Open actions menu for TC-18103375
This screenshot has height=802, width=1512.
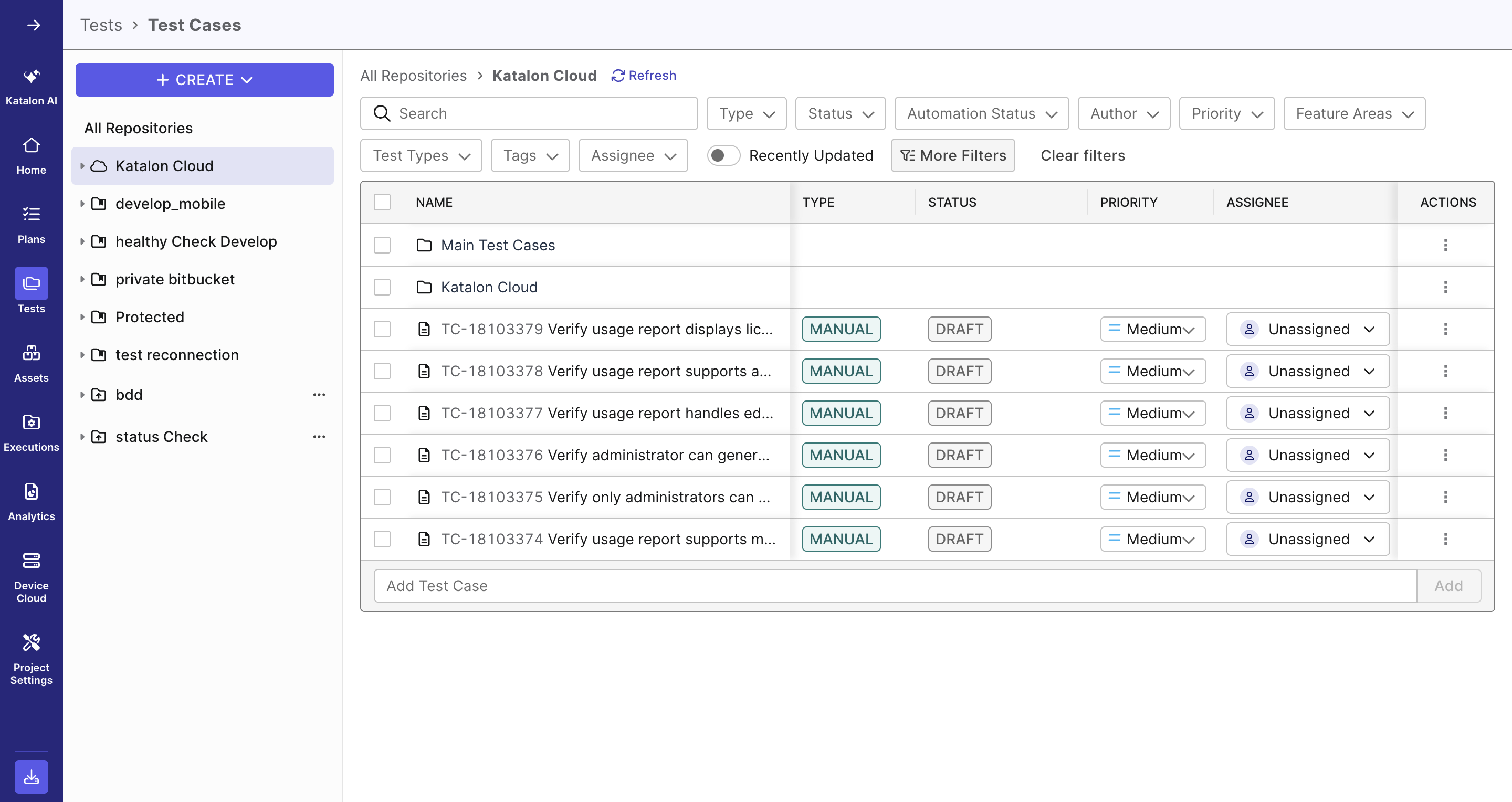pos(1445,497)
